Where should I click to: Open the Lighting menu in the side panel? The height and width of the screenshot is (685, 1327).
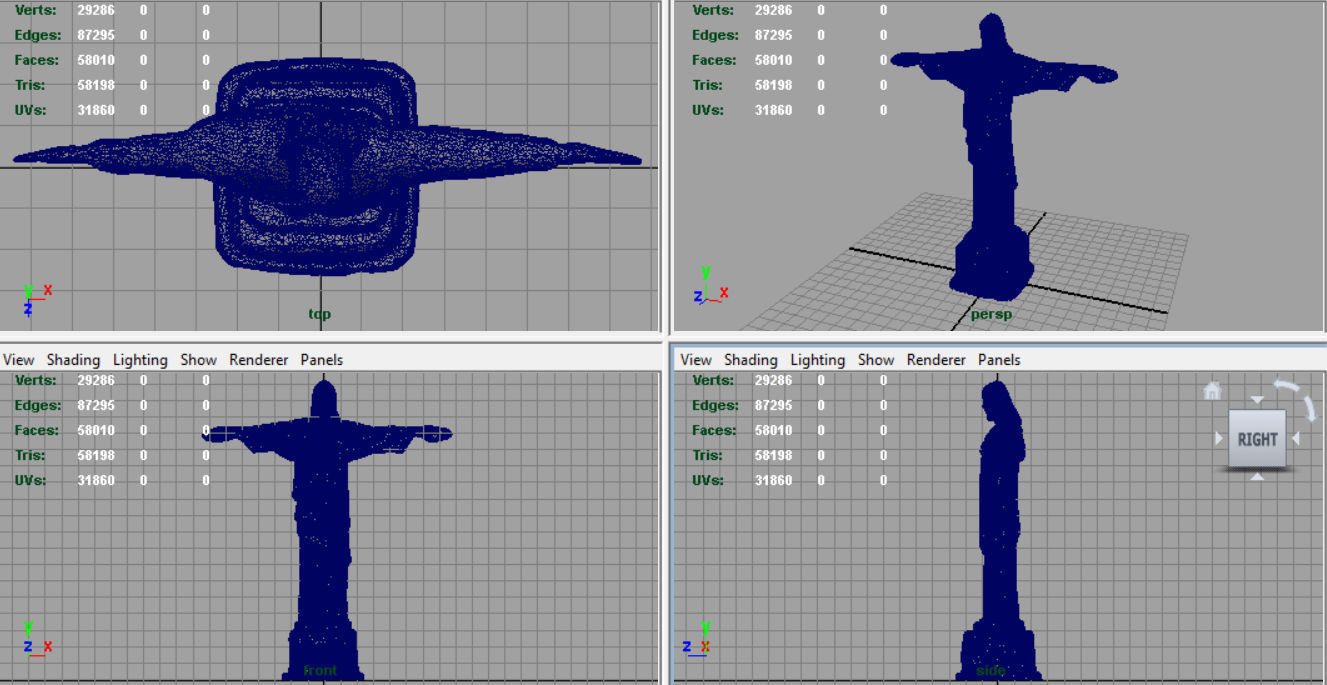[817, 360]
